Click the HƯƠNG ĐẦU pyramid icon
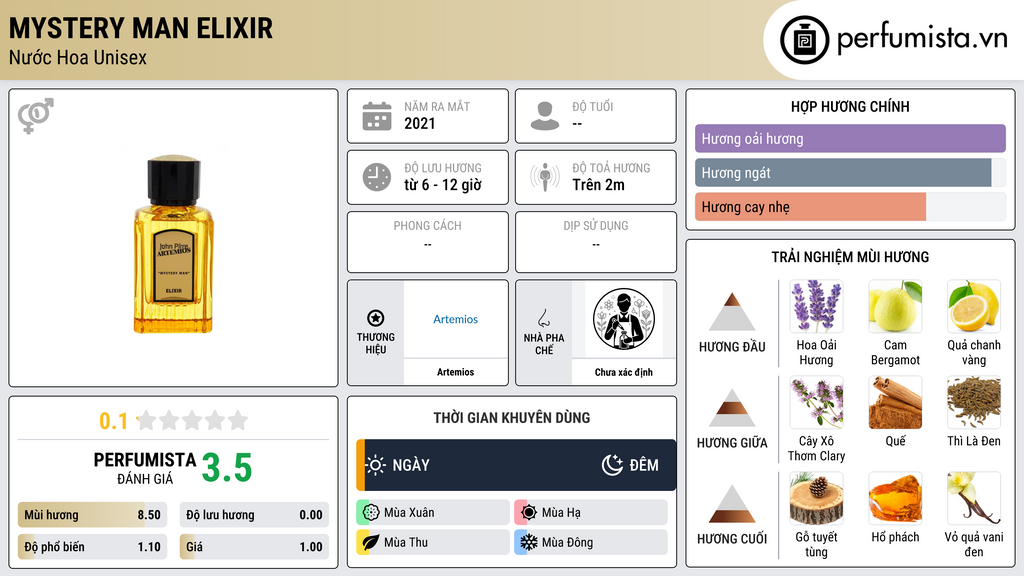Image resolution: width=1024 pixels, height=576 pixels. click(732, 312)
